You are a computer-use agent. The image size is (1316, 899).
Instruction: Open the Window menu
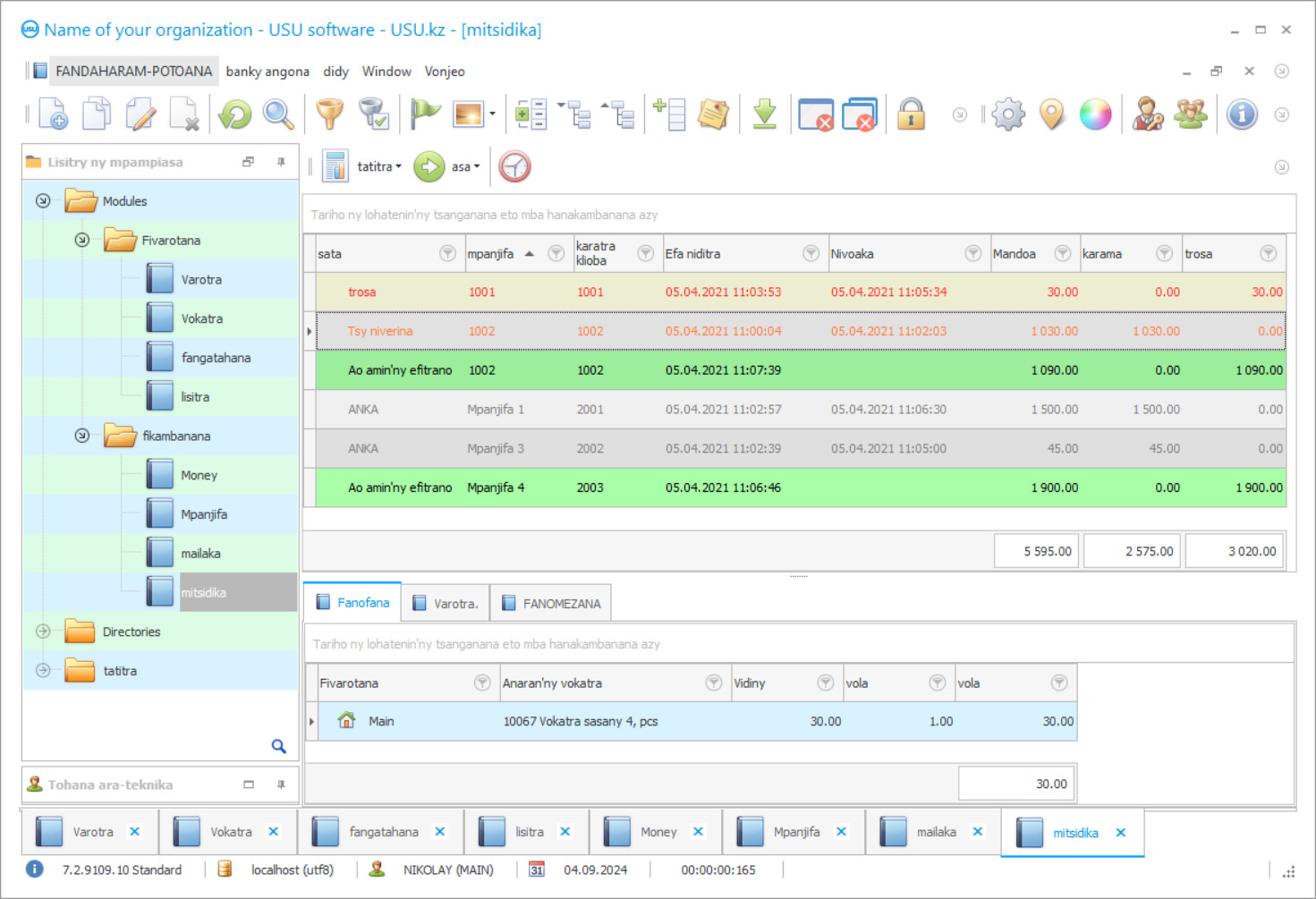(386, 71)
